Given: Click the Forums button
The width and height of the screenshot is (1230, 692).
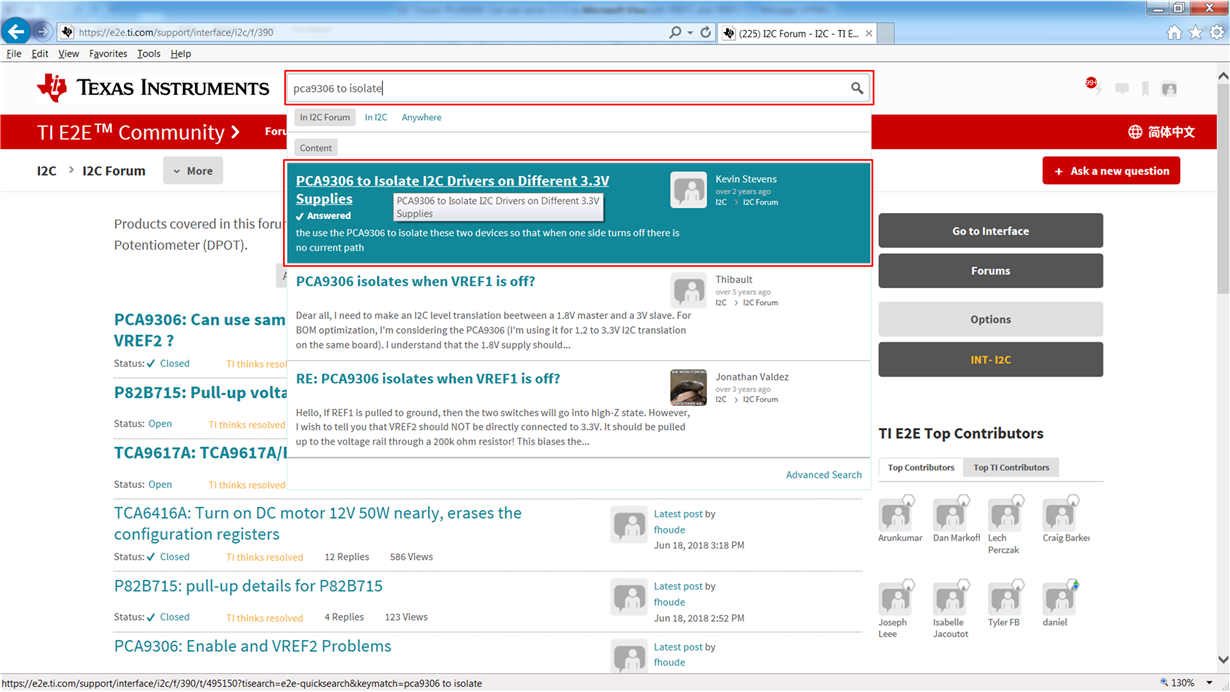Looking at the screenshot, I should click(990, 271).
